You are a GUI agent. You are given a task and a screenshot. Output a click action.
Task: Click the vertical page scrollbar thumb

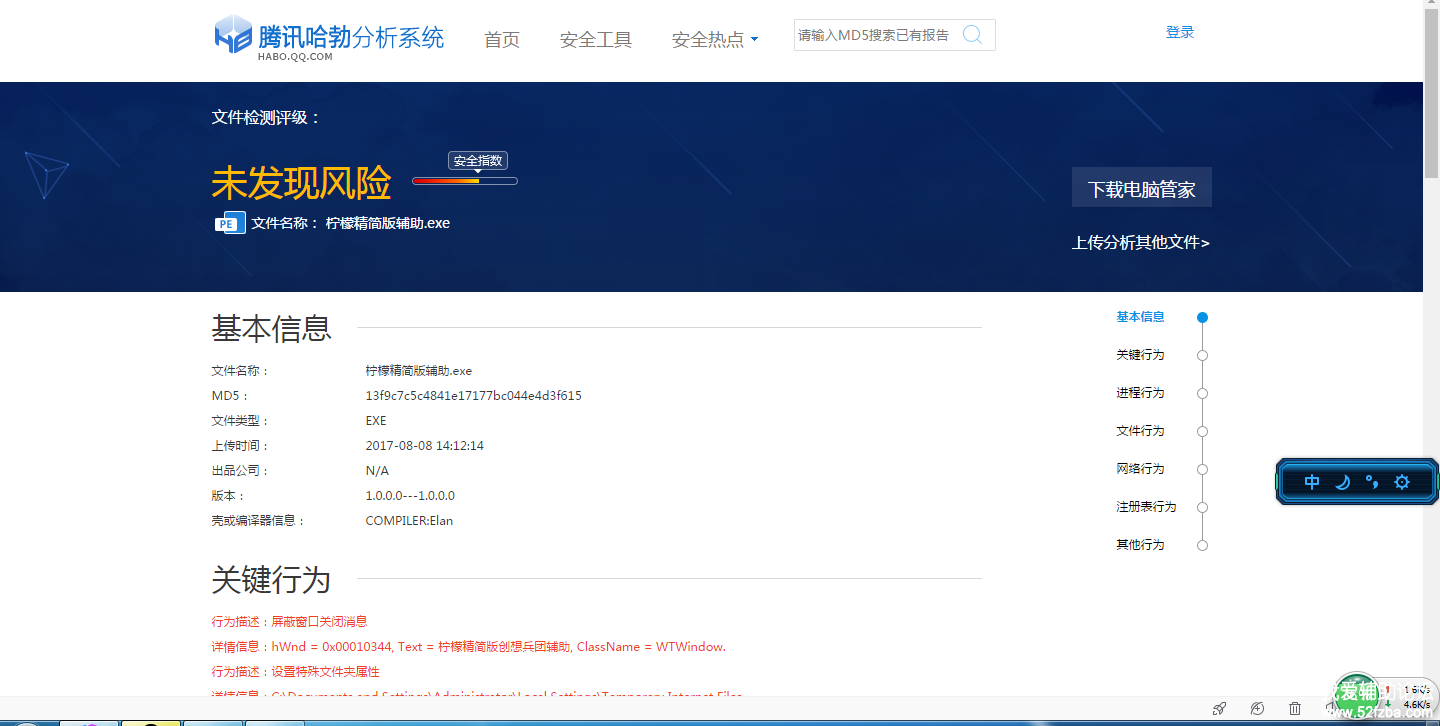tap(1431, 95)
